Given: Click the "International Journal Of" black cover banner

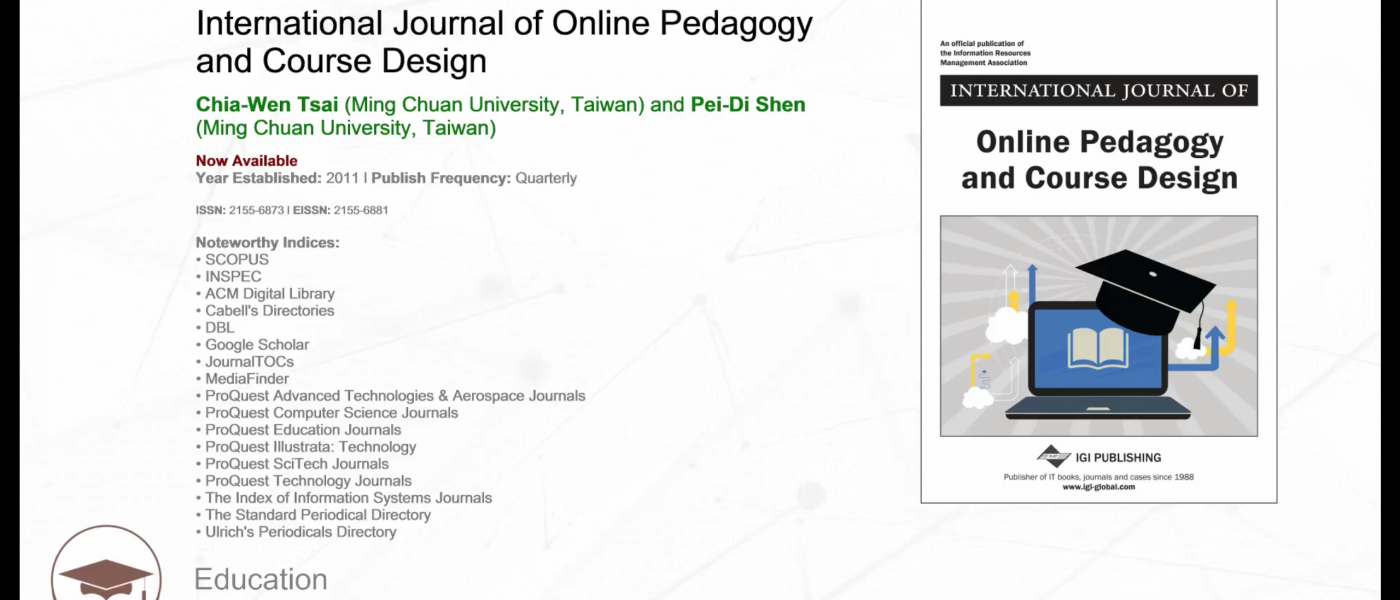Looking at the screenshot, I should pyautogui.click(x=1098, y=91).
